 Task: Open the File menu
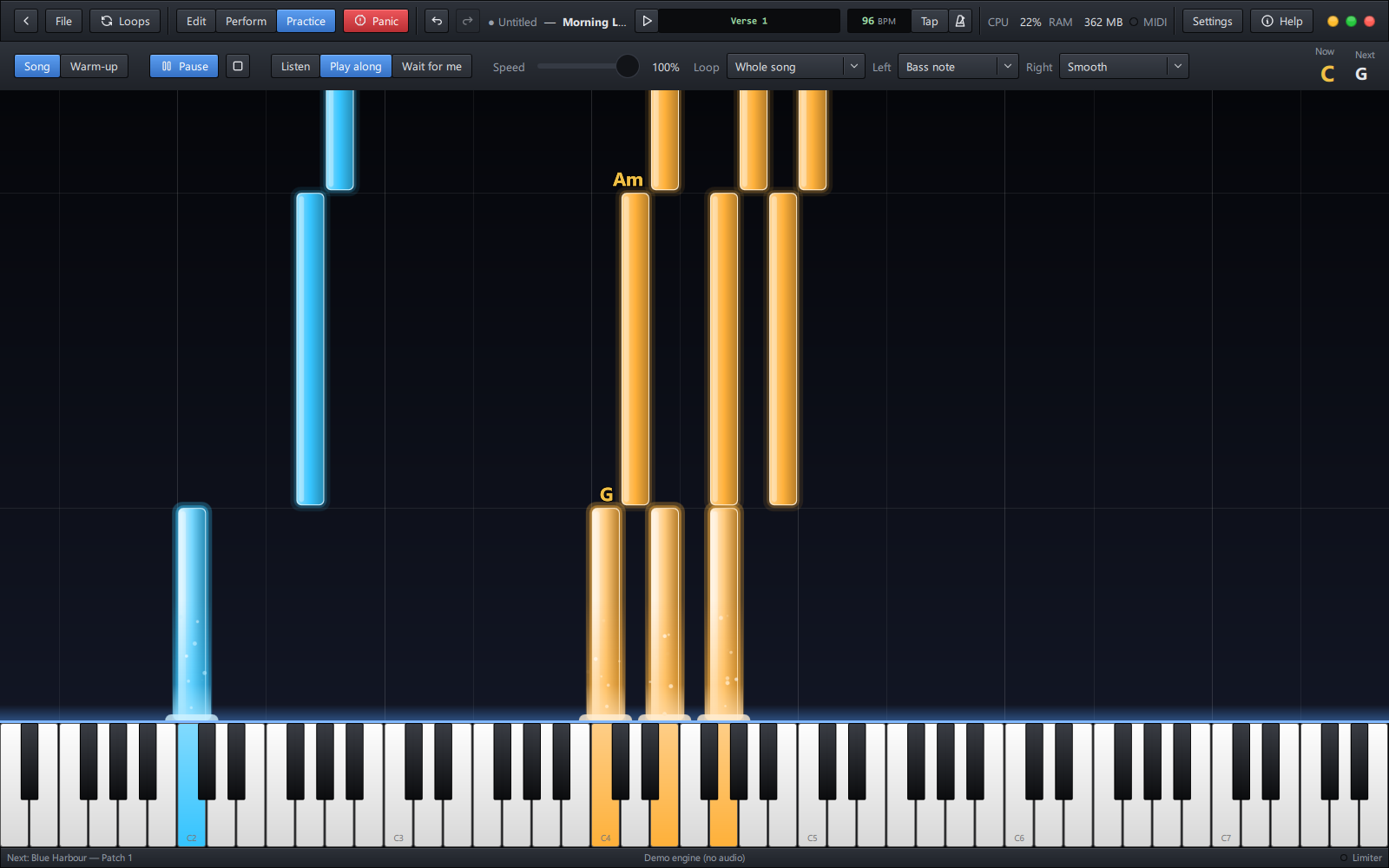pos(63,21)
